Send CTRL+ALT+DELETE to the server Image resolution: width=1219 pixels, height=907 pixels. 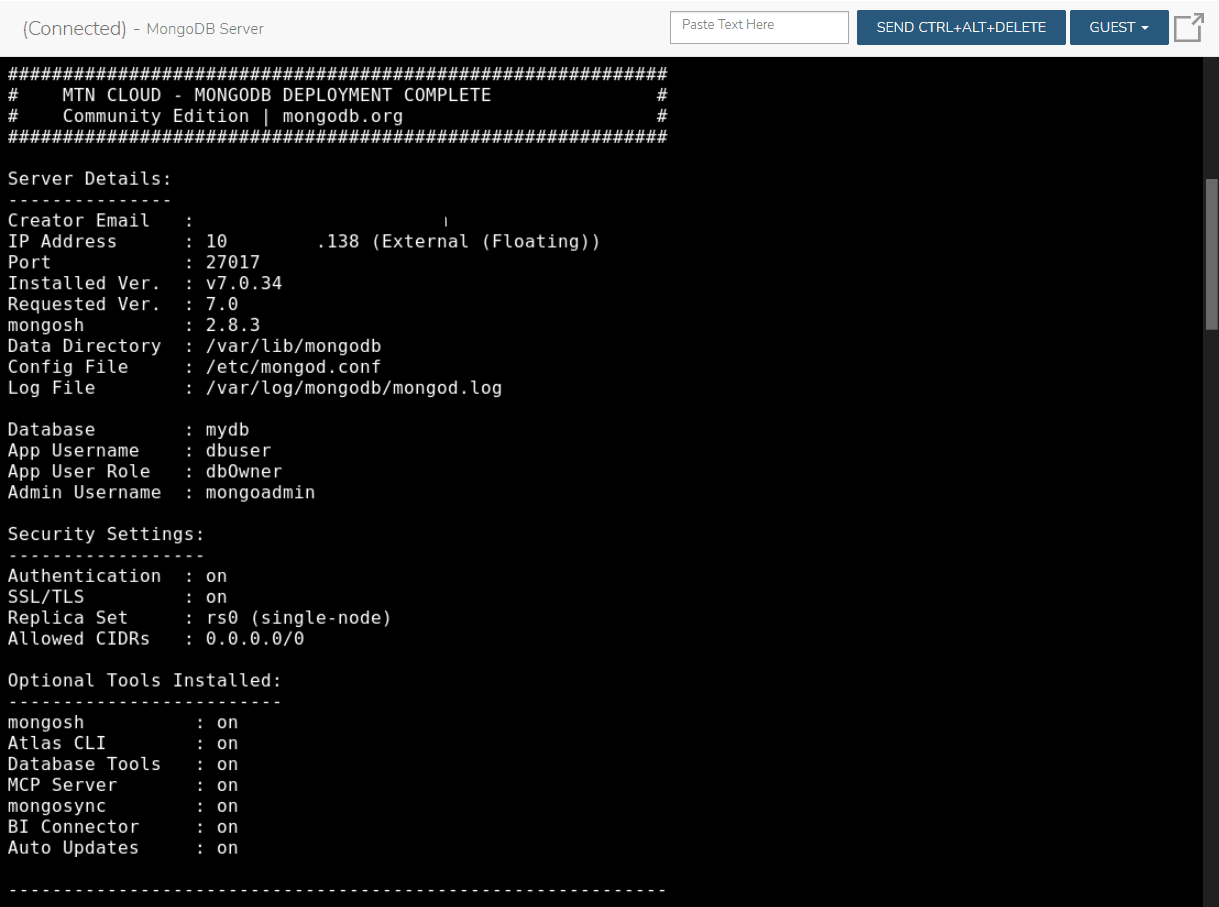pos(961,27)
